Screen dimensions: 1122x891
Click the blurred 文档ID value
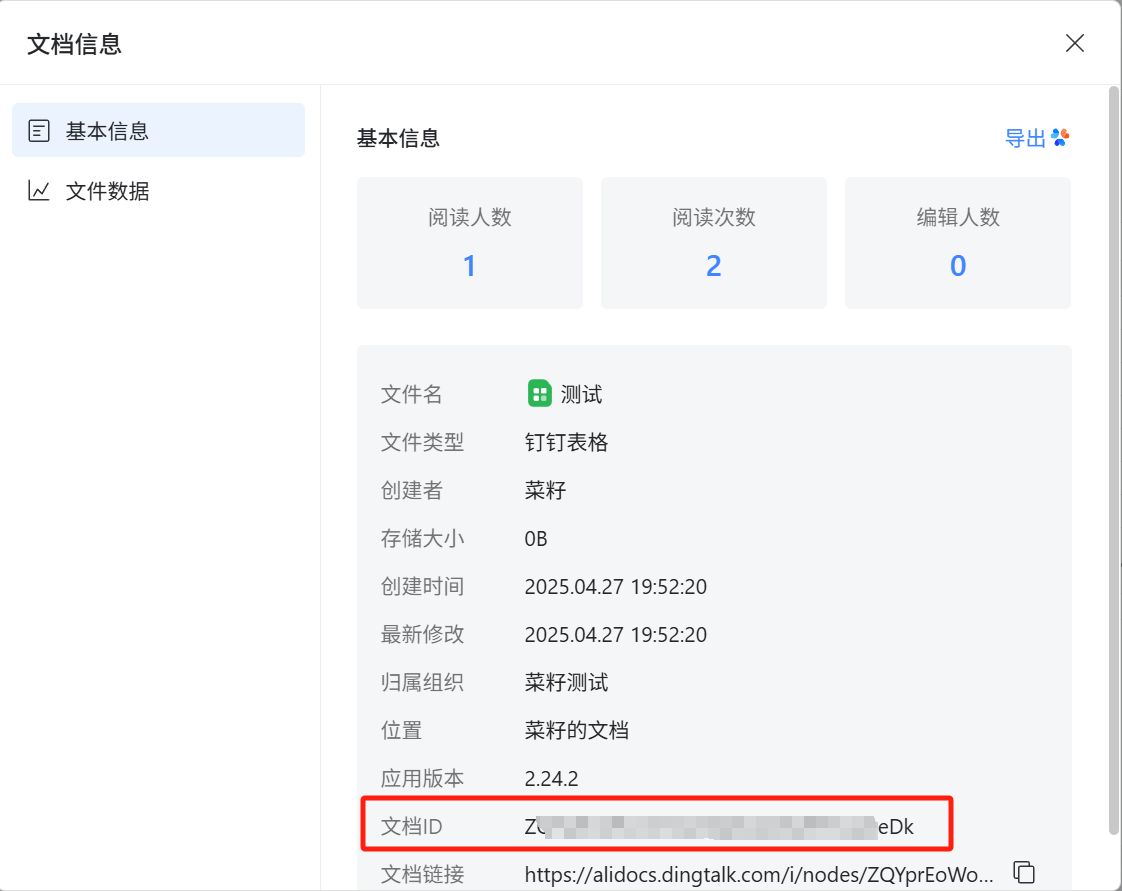[718, 827]
